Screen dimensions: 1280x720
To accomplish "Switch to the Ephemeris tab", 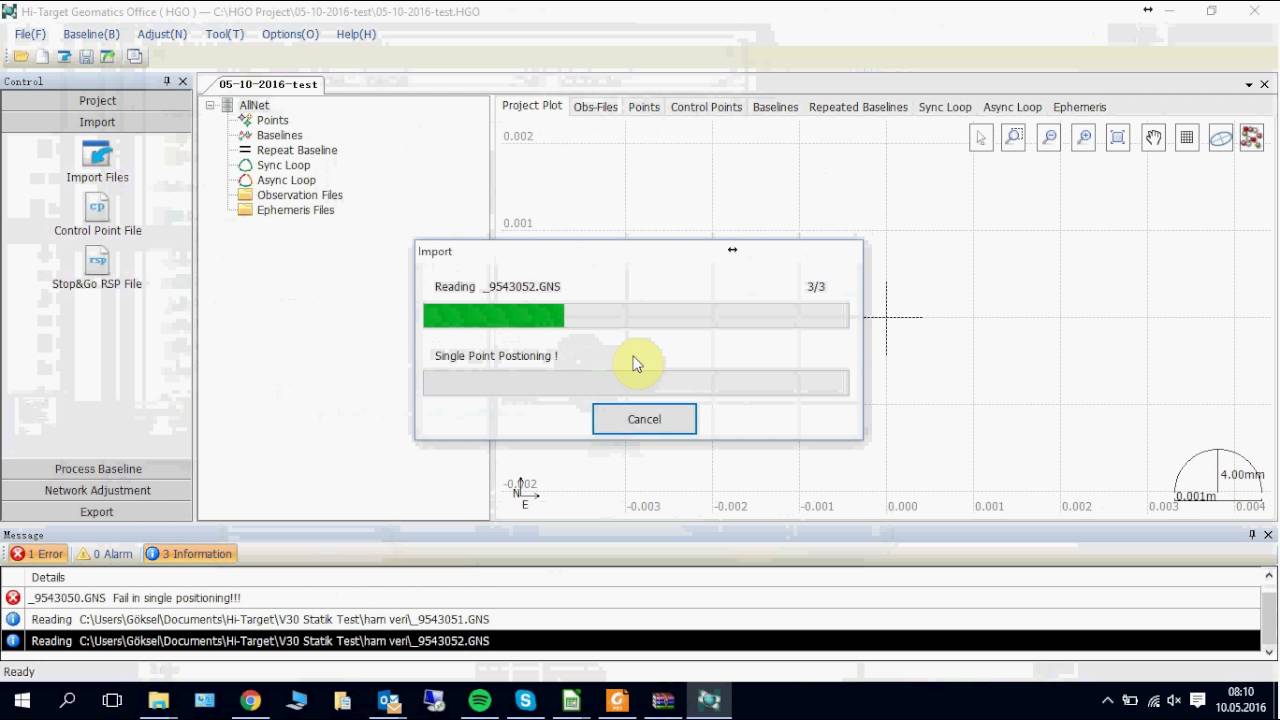I will pos(1079,107).
